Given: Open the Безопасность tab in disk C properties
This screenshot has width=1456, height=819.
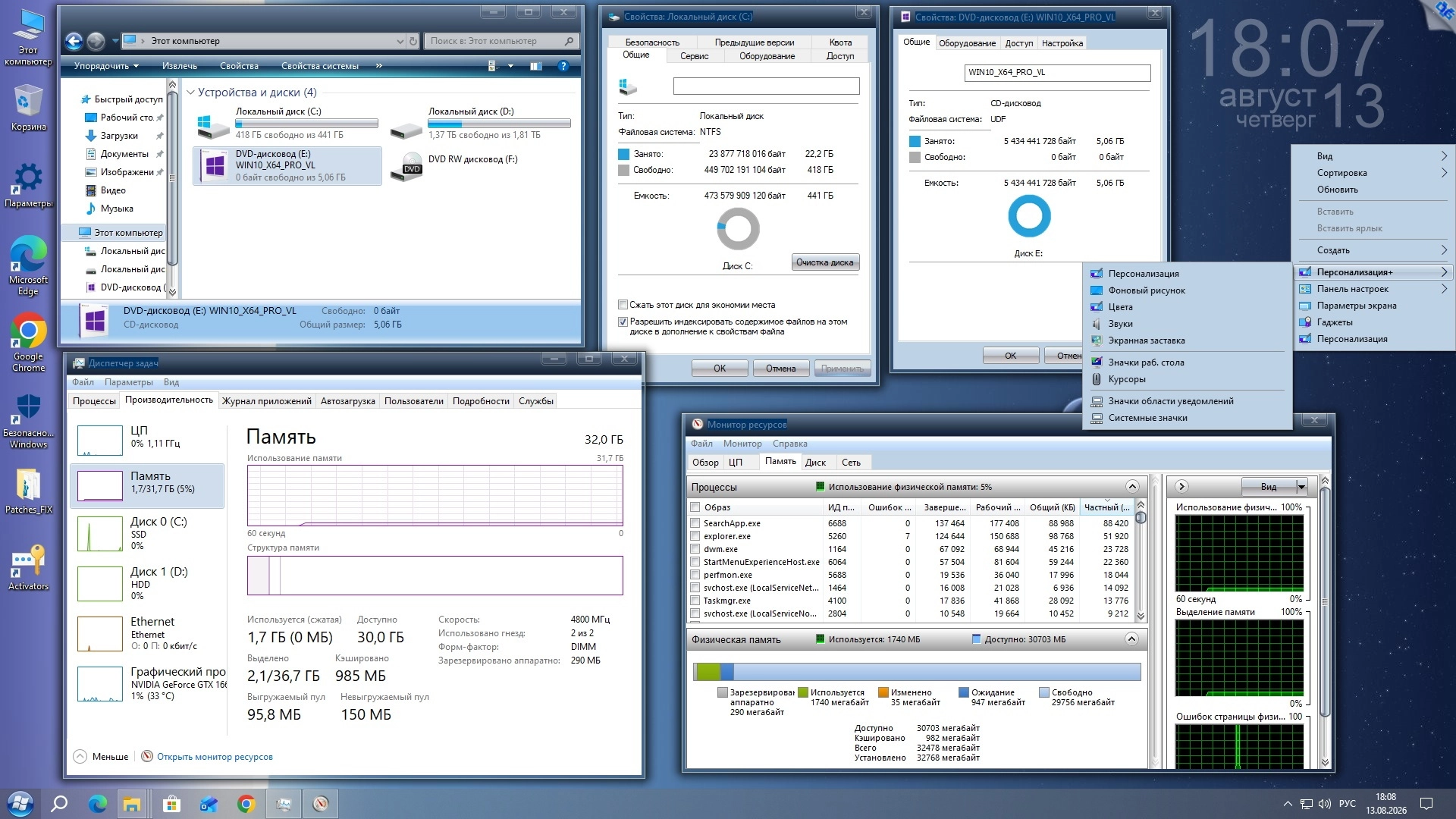Looking at the screenshot, I should (652, 42).
